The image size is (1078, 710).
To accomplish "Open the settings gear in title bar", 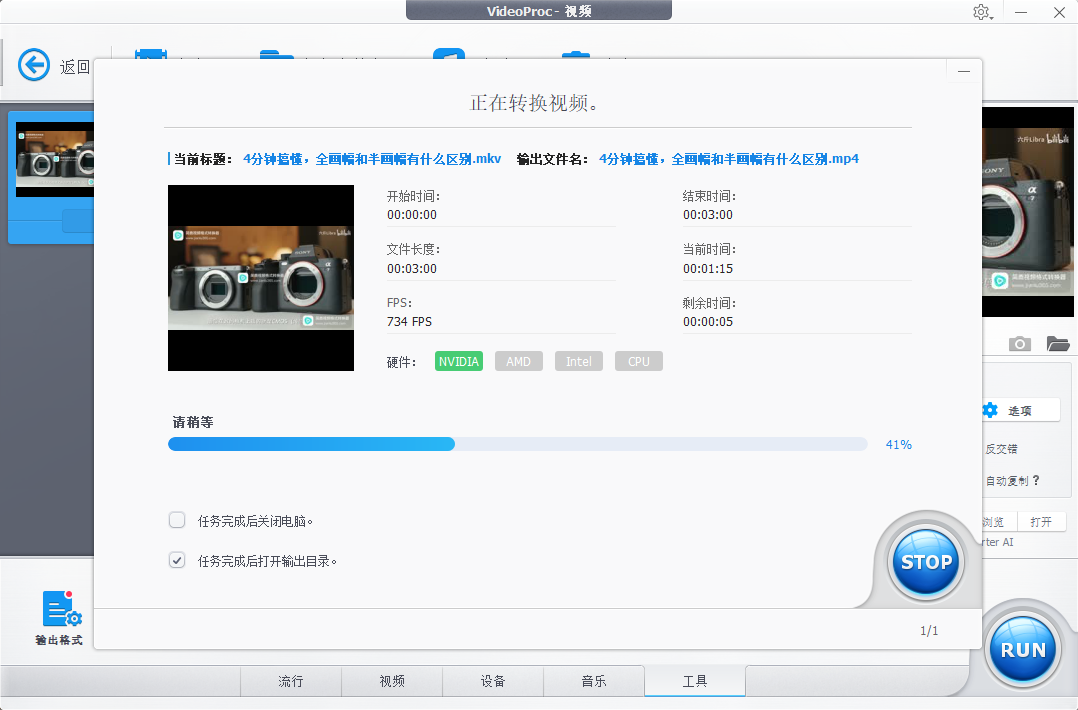I will click(x=981, y=12).
